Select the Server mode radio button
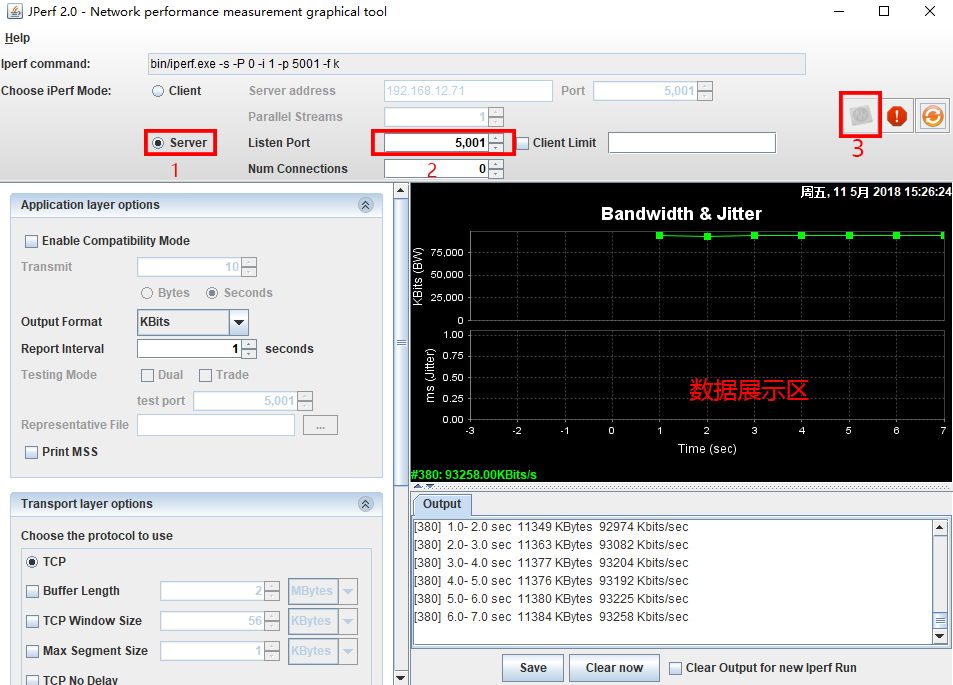This screenshot has height=685, width=953. click(158, 143)
